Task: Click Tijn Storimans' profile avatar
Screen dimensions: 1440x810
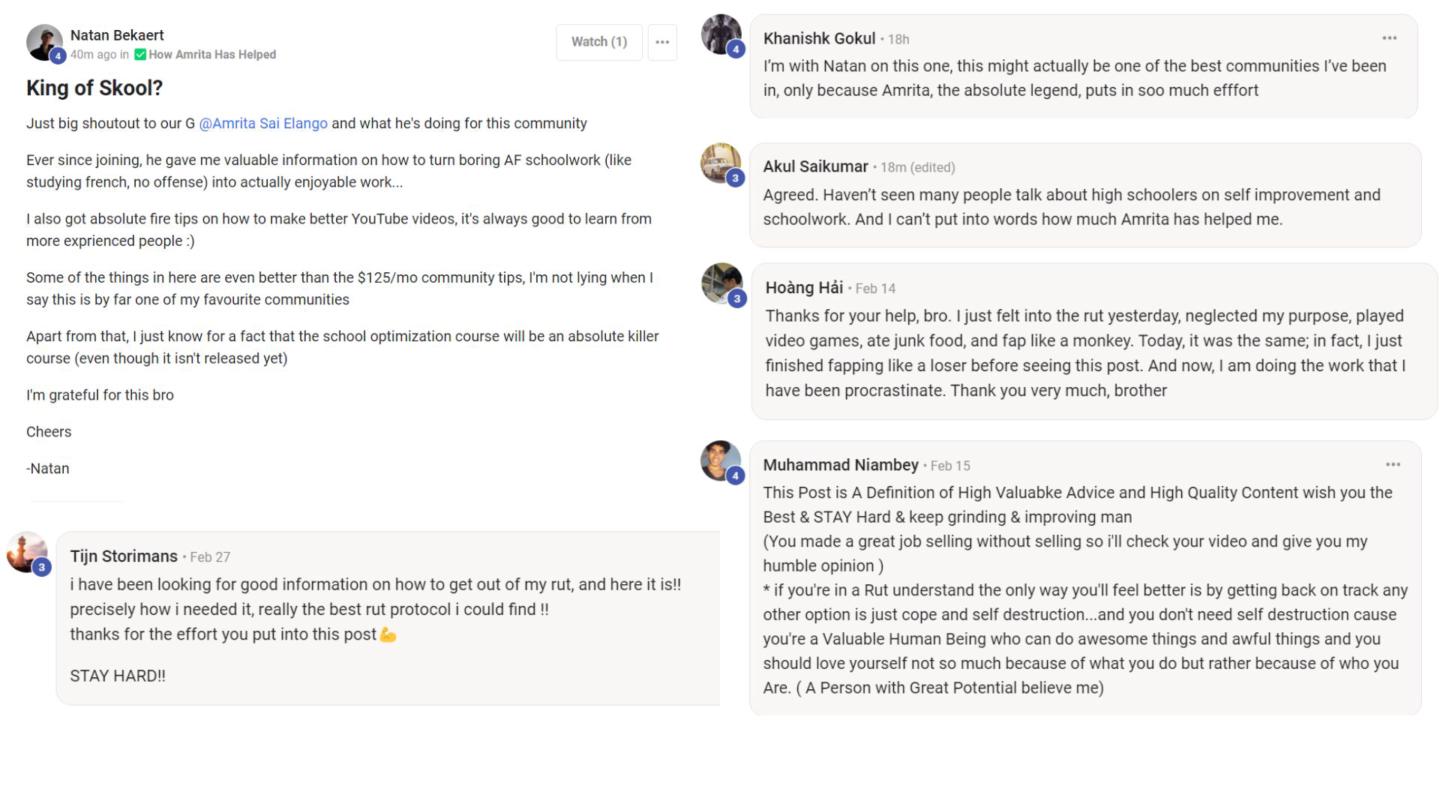Action: (26, 552)
